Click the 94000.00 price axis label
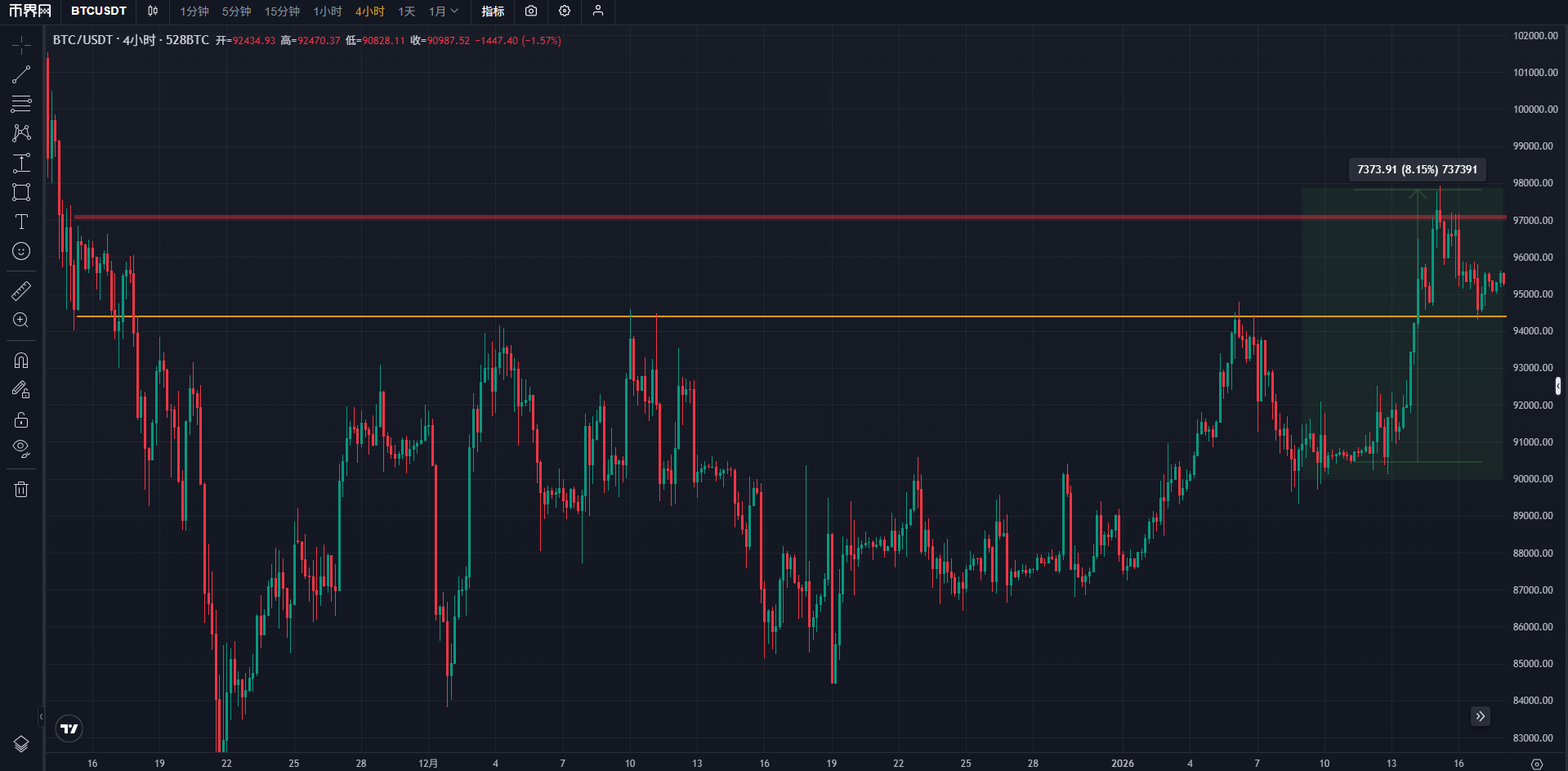This screenshot has height=771, width=1568. coord(1533,331)
